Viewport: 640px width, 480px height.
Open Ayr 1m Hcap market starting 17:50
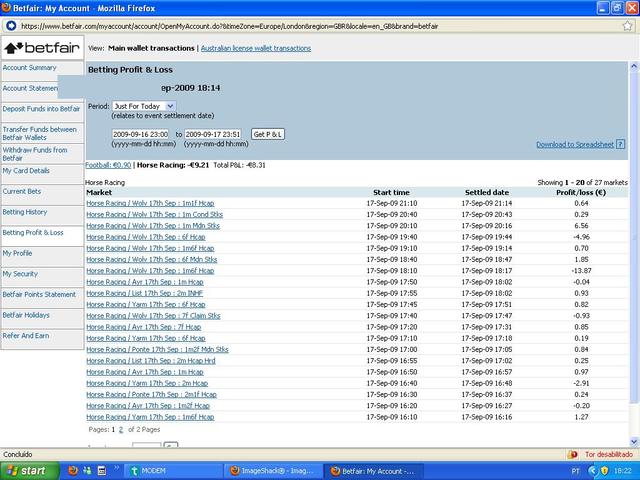(145, 282)
